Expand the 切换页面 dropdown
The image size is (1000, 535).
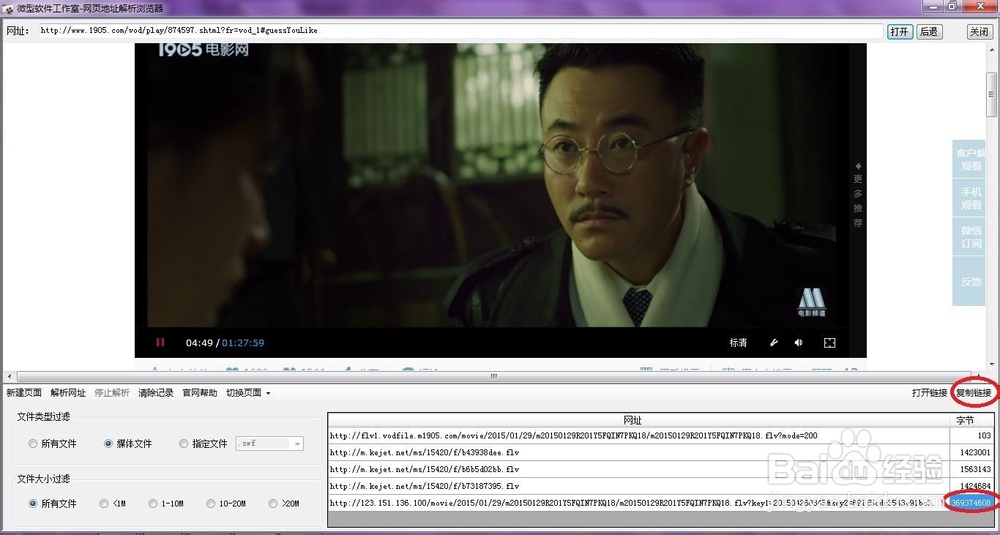248,393
